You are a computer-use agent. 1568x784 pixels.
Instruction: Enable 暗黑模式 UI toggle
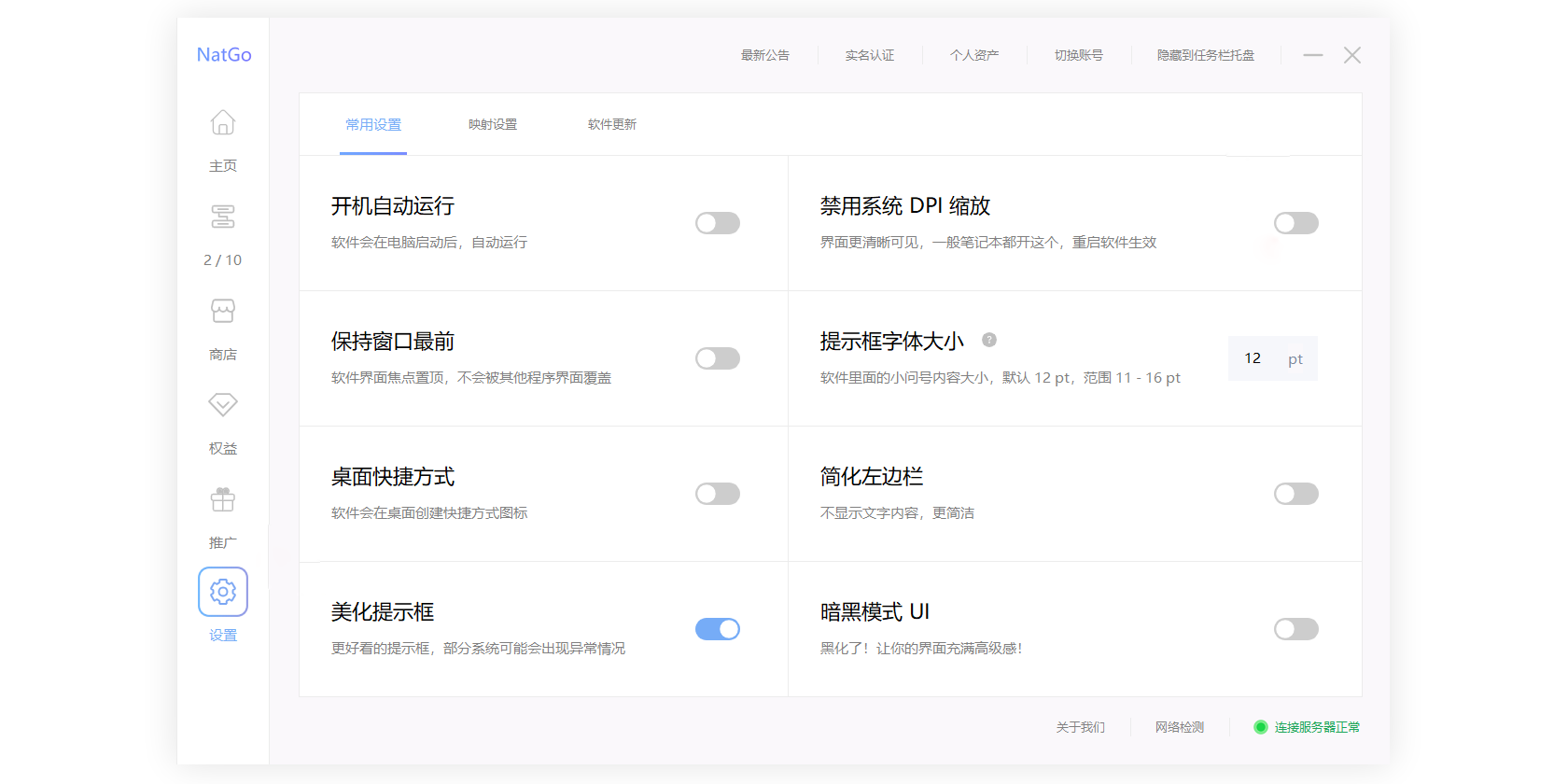point(1295,629)
